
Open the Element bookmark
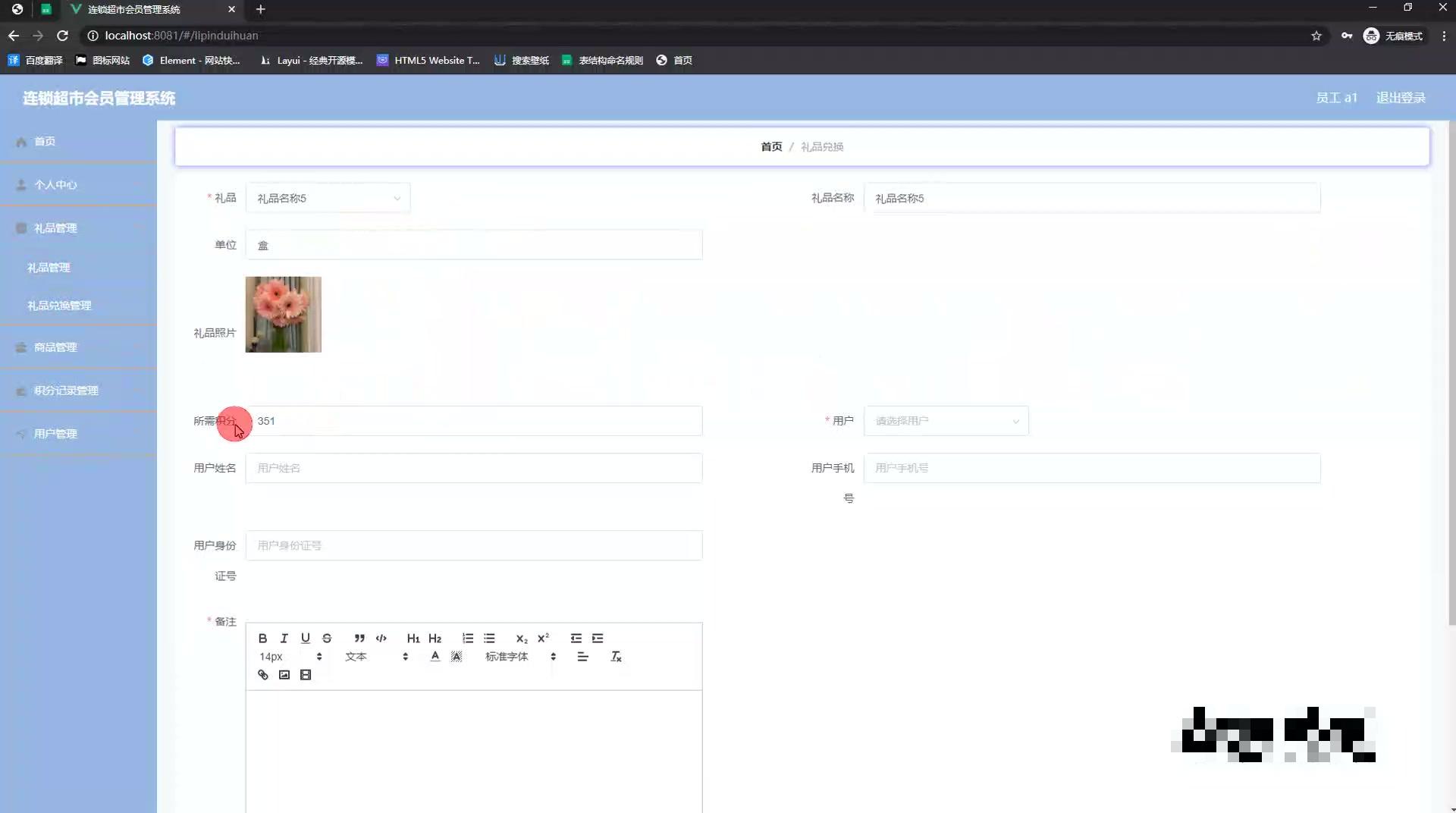191,60
